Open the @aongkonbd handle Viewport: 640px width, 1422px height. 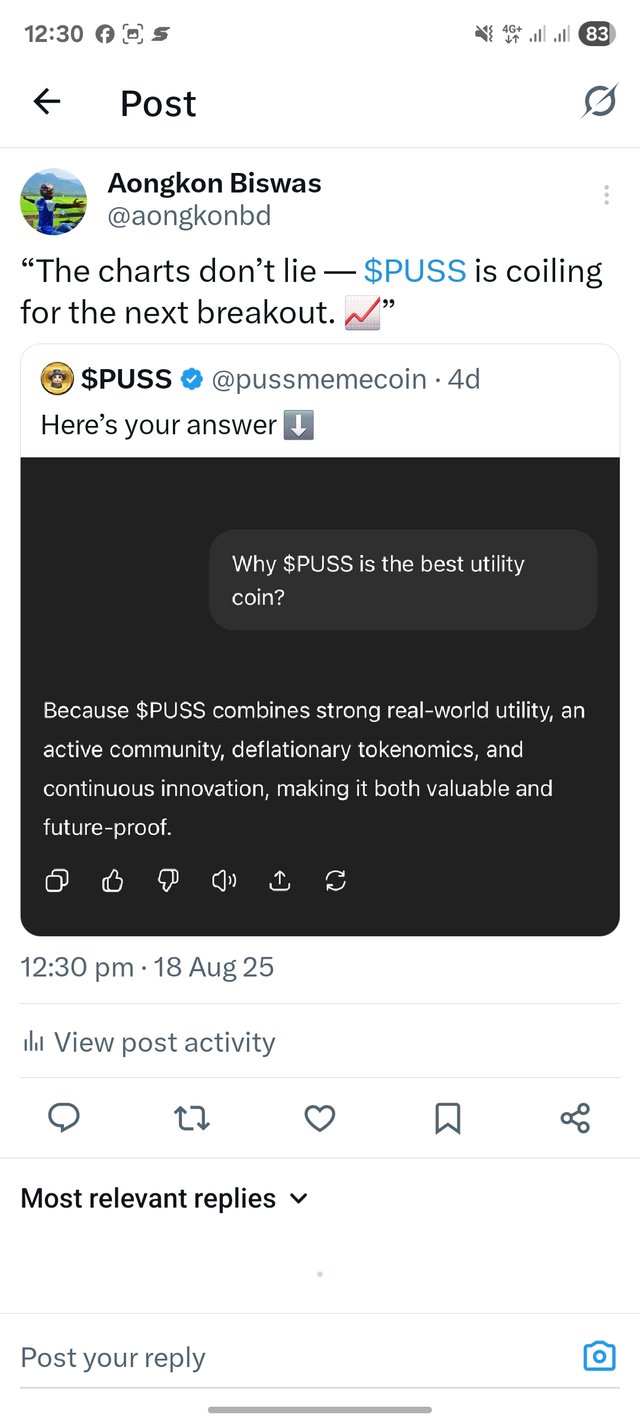click(189, 216)
